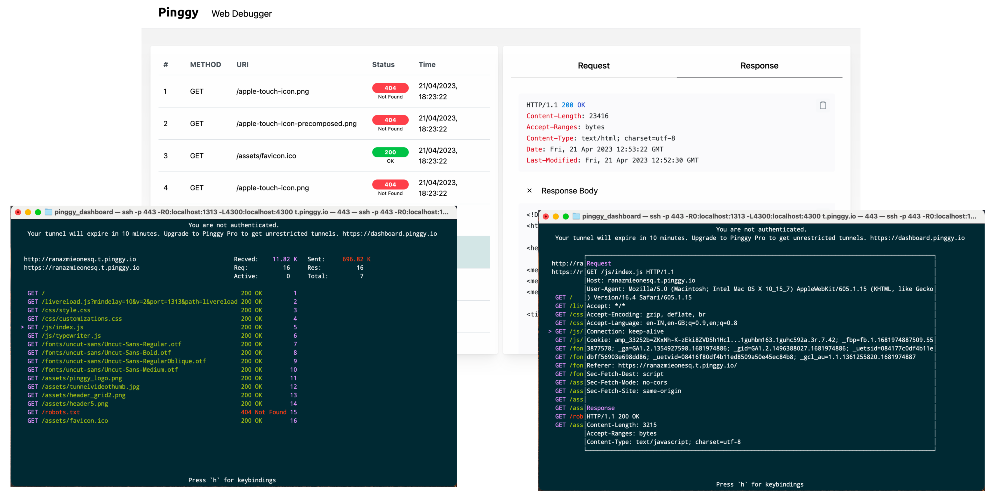Collapse the Response Body section
This screenshot has width=1000, height=500.
coord(529,191)
